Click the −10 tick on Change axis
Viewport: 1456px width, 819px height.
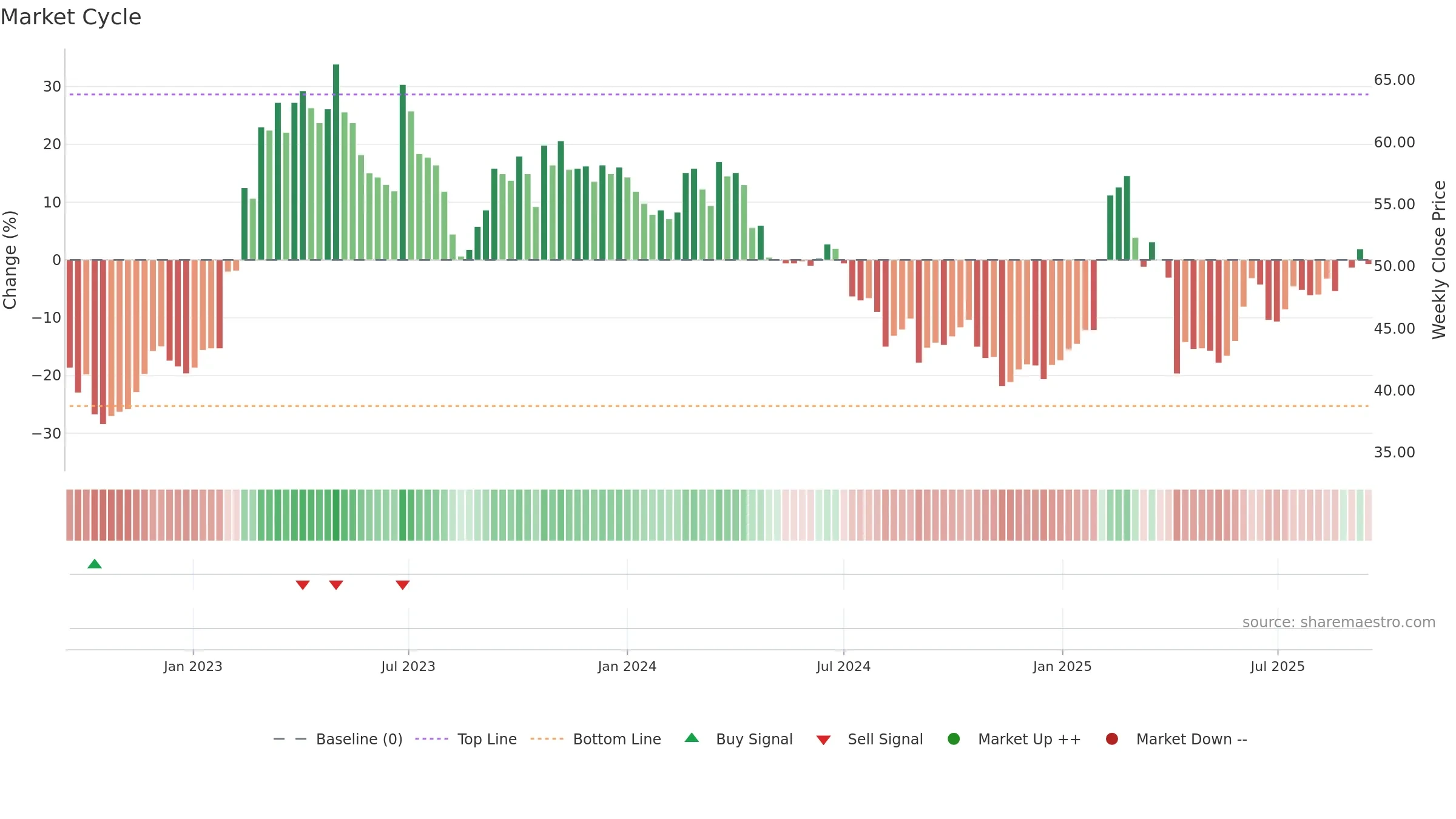click(47, 318)
